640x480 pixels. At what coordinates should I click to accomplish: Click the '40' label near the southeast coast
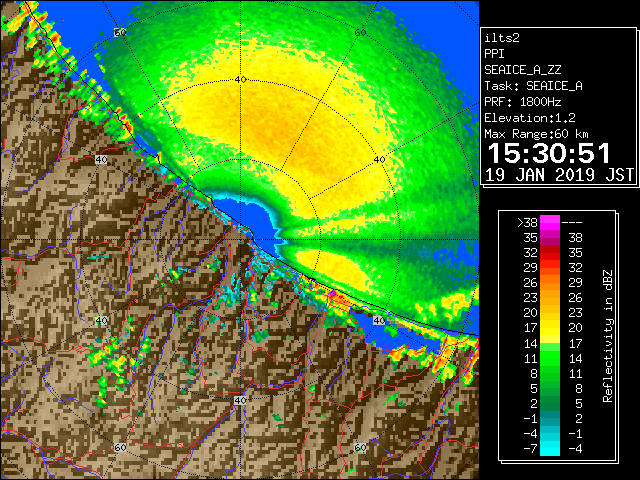coord(379,320)
